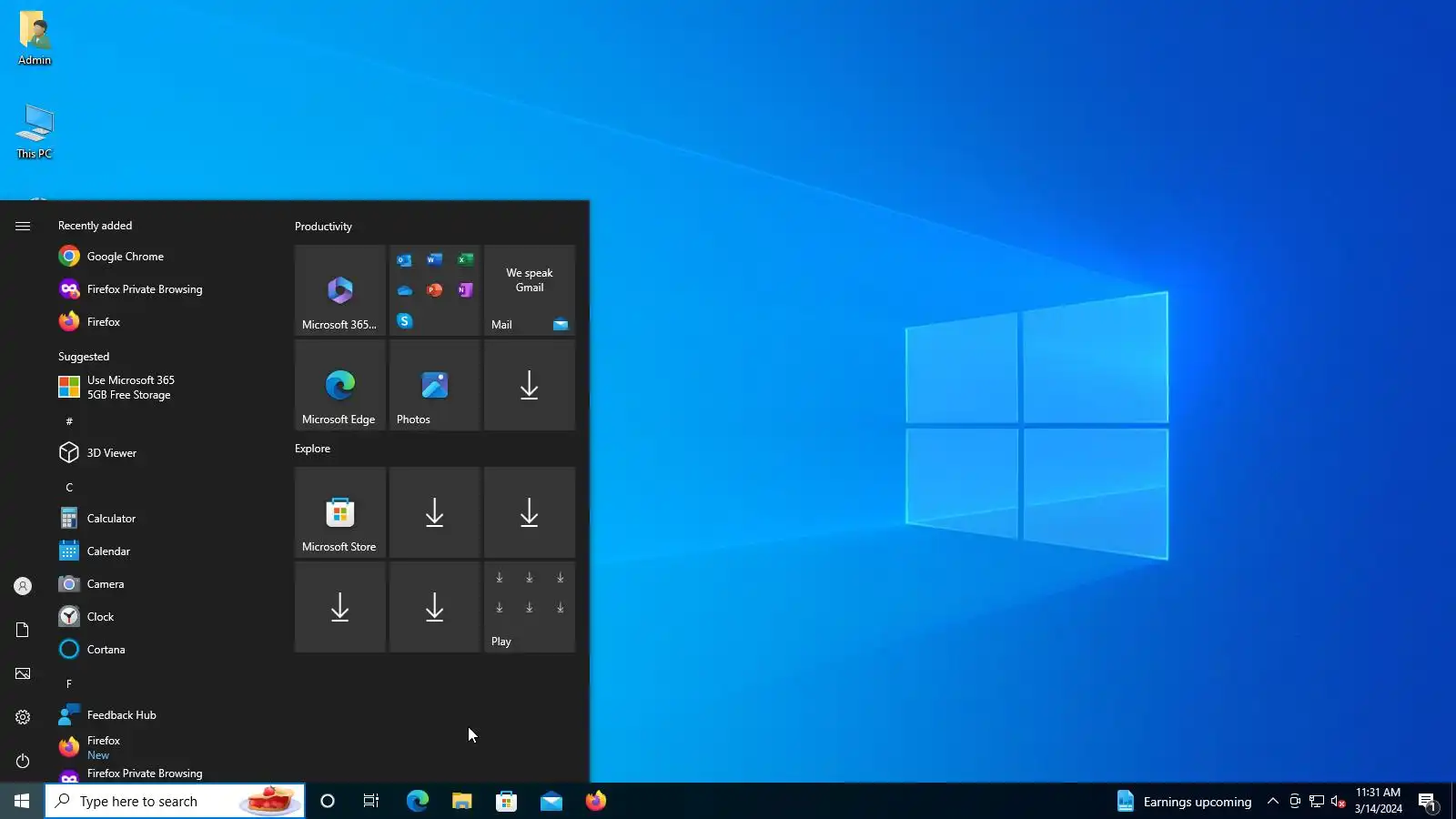Click the Cortana circle on the taskbar
This screenshot has width=1456, height=819.
328,801
